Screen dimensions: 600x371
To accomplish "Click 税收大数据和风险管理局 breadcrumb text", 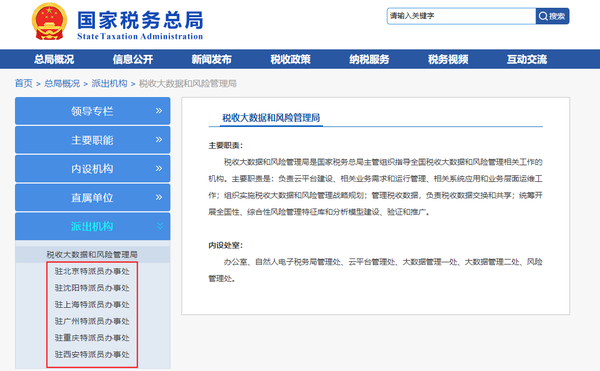I will pos(188,83).
